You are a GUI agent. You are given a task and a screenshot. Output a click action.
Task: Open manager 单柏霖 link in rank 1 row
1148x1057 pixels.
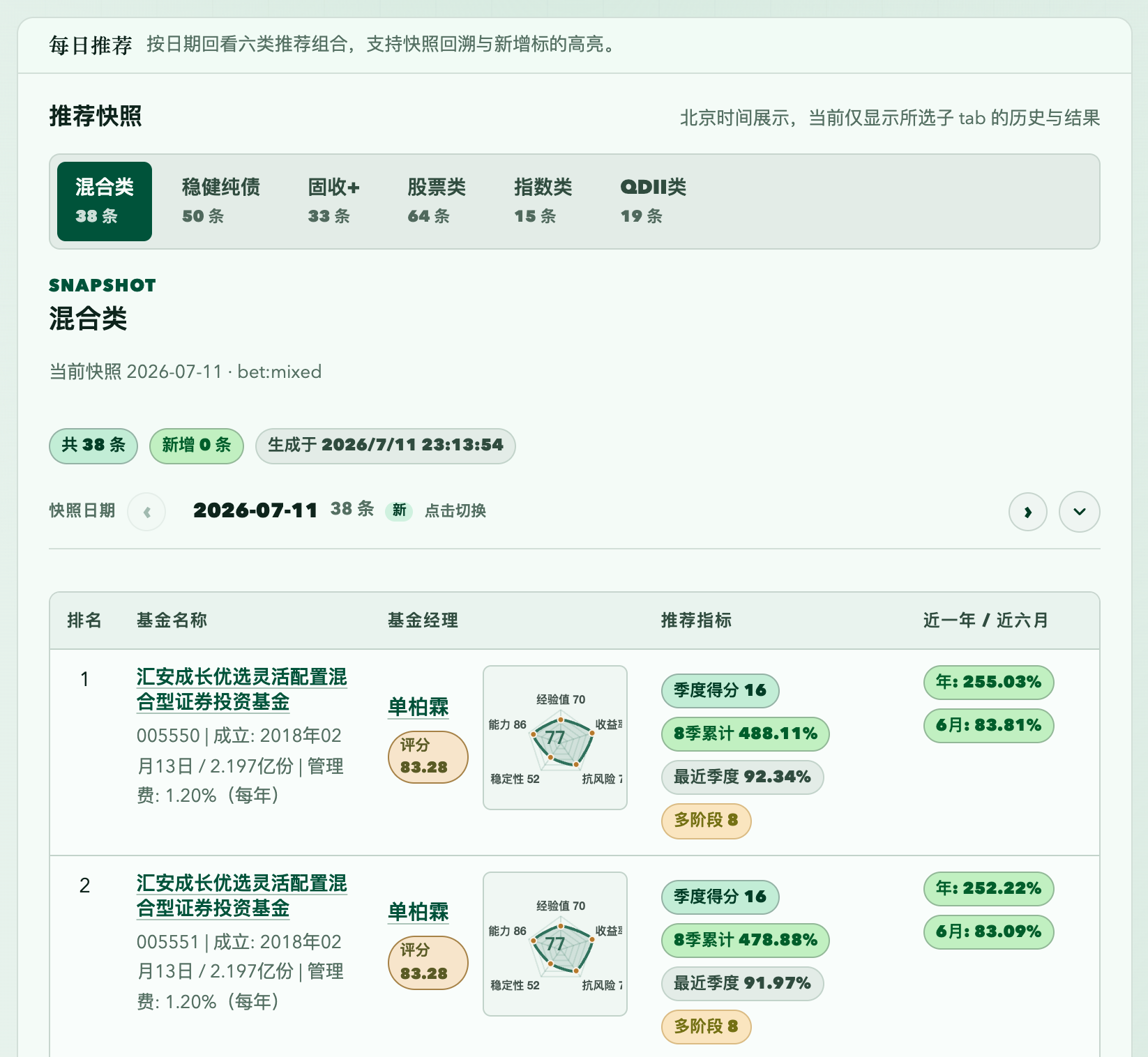coord(418,707)
